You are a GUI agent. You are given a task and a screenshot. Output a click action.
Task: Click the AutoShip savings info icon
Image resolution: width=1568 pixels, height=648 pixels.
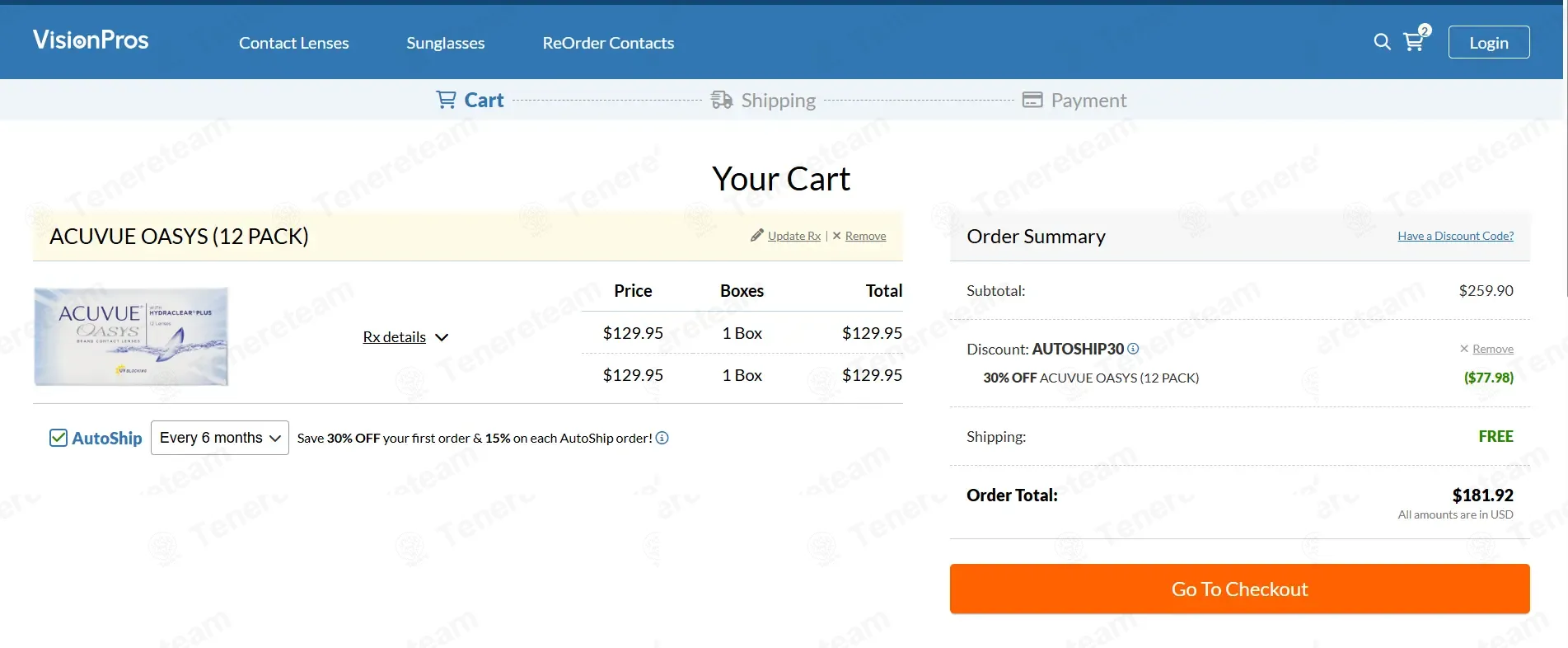click(x=662, y=438)
